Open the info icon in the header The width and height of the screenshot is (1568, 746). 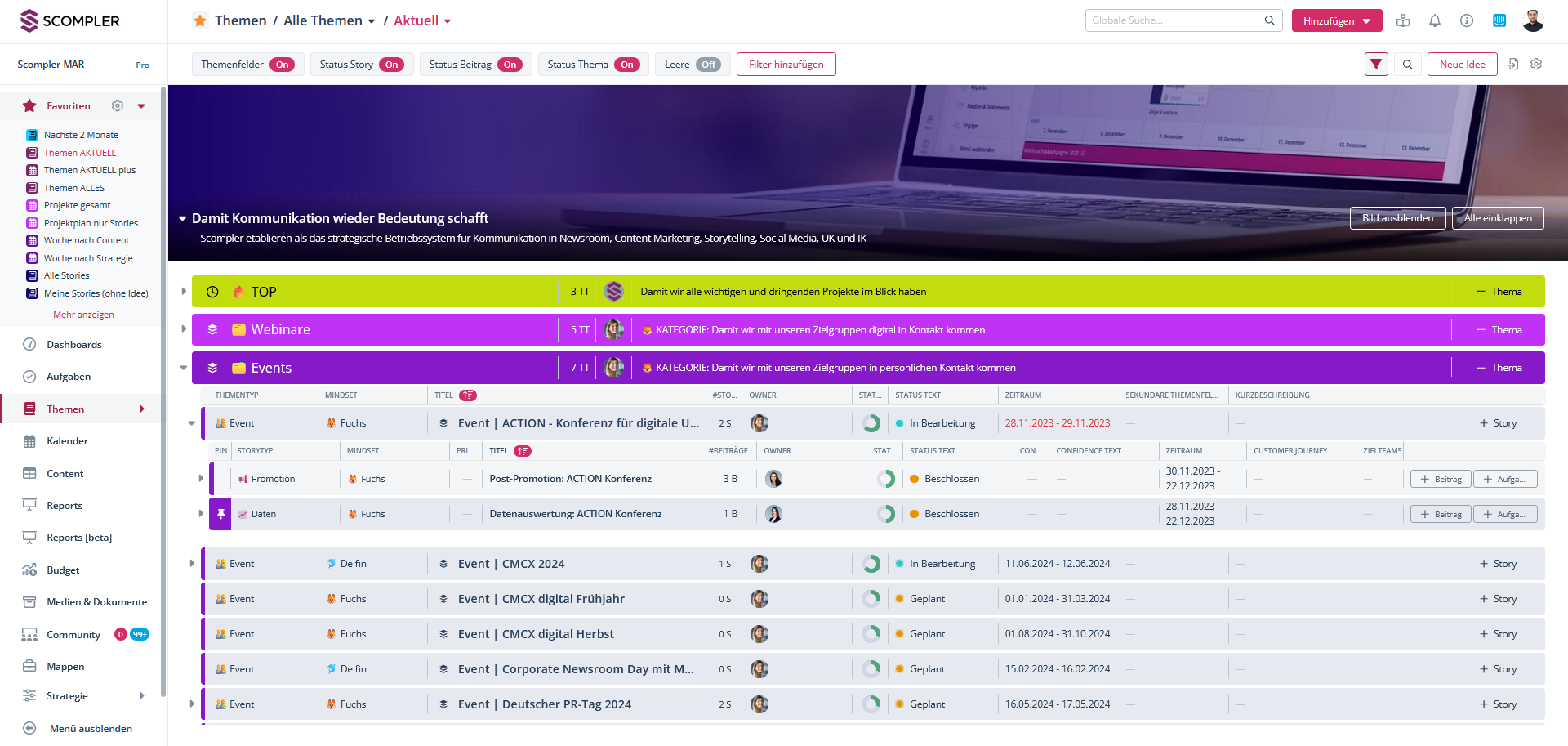click(1467, 20)
